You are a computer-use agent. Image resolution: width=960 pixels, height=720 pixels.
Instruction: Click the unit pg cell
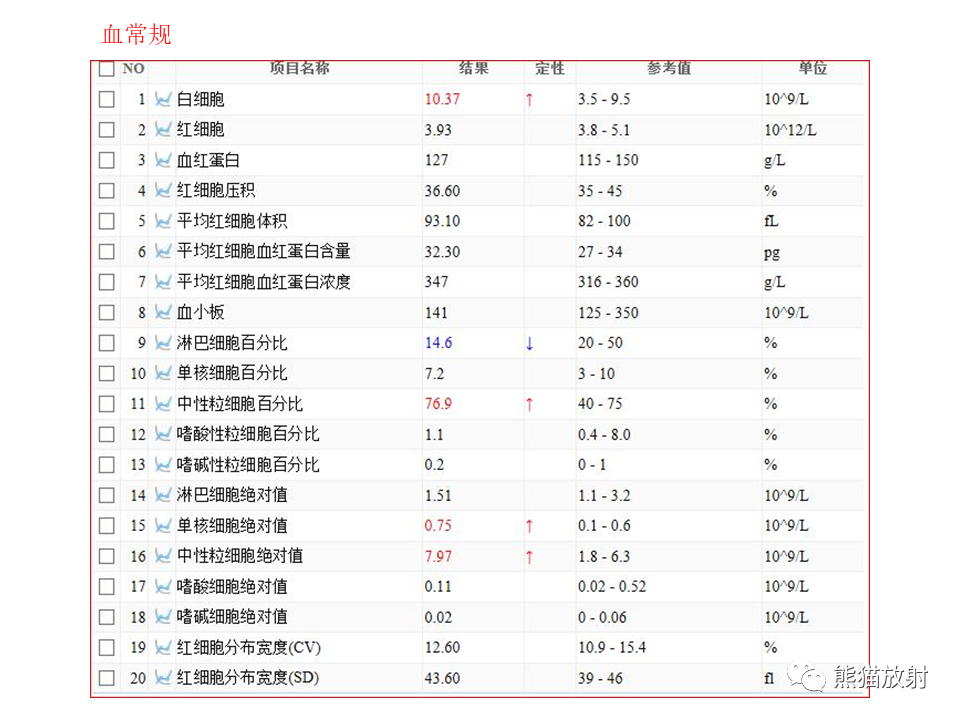coord(772,252)
